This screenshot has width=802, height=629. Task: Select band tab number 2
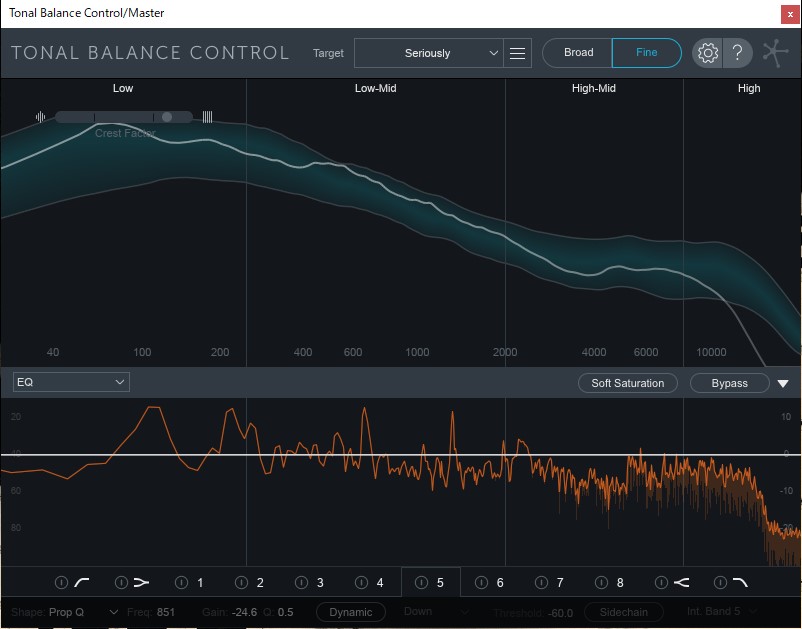260,582
